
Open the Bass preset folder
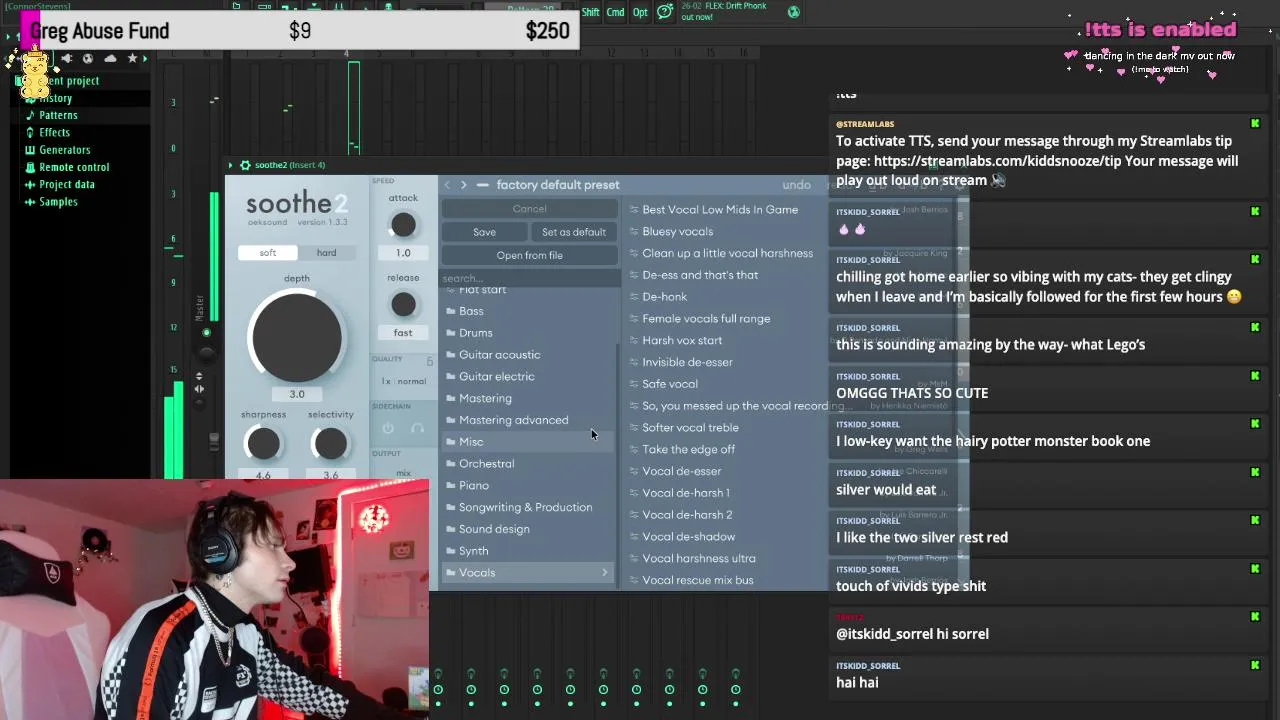(527, 311)
